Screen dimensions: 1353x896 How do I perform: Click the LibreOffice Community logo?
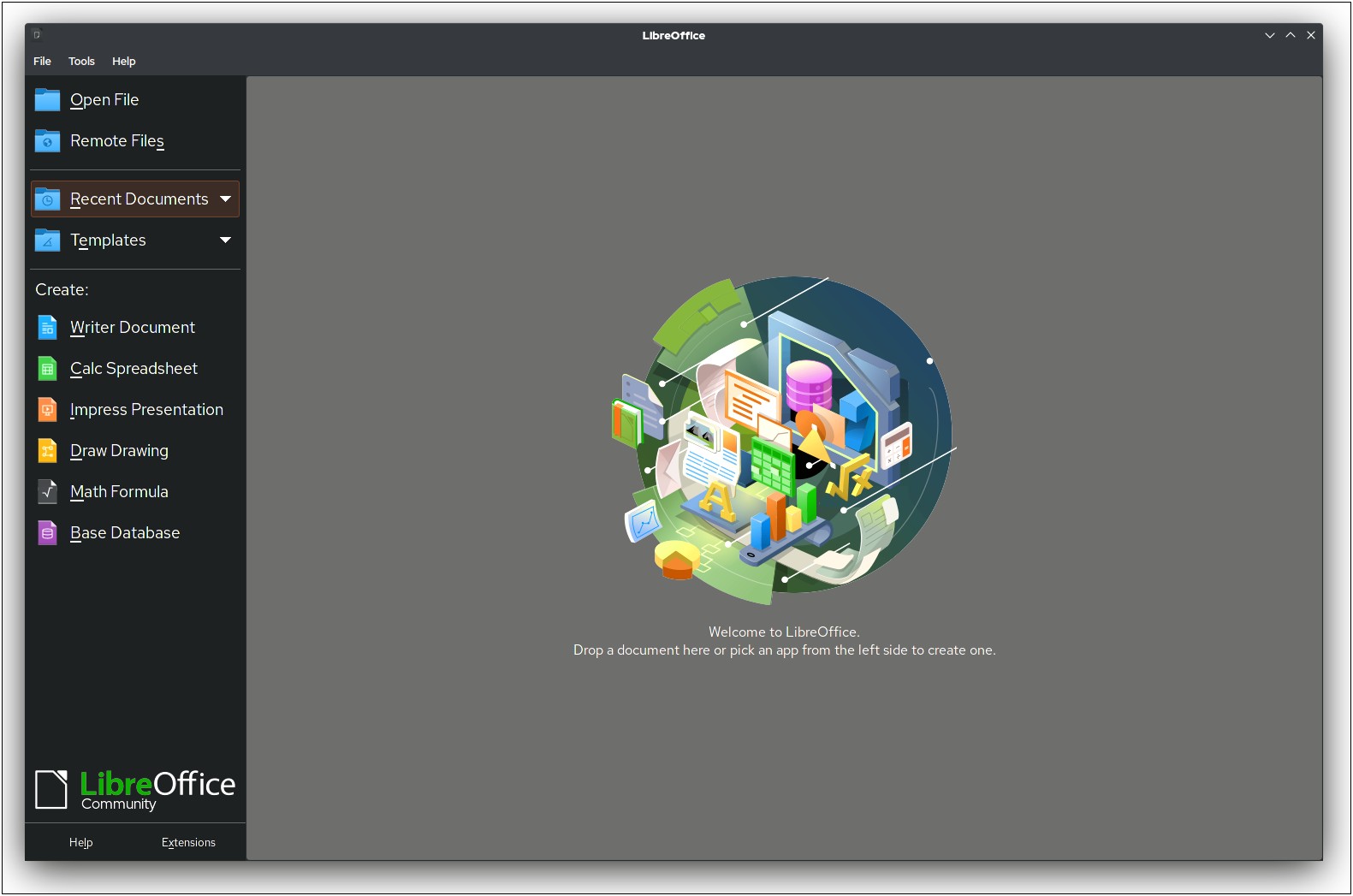(x=135, y=789)
